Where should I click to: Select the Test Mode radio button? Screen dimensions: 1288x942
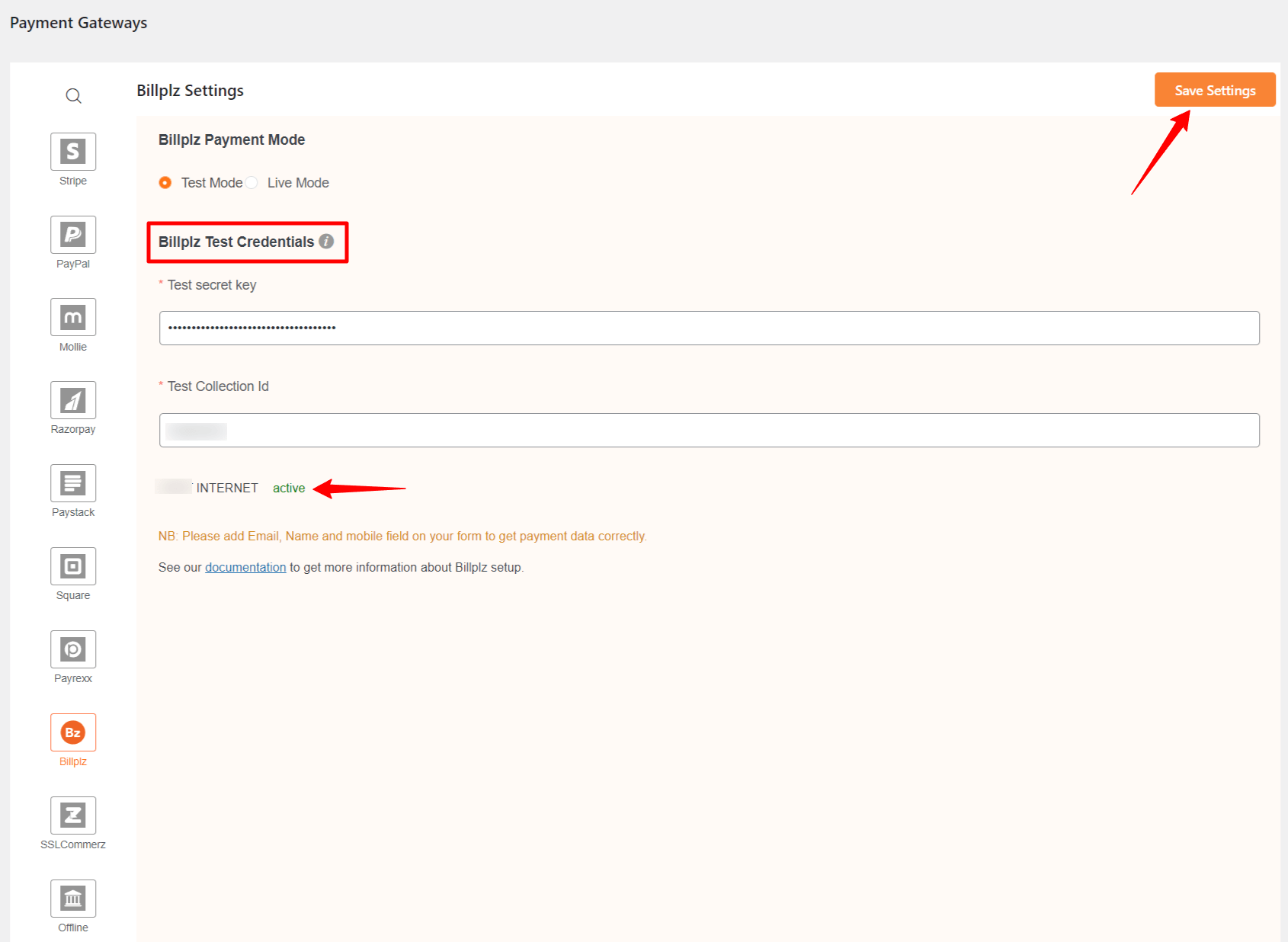(165, 183)
